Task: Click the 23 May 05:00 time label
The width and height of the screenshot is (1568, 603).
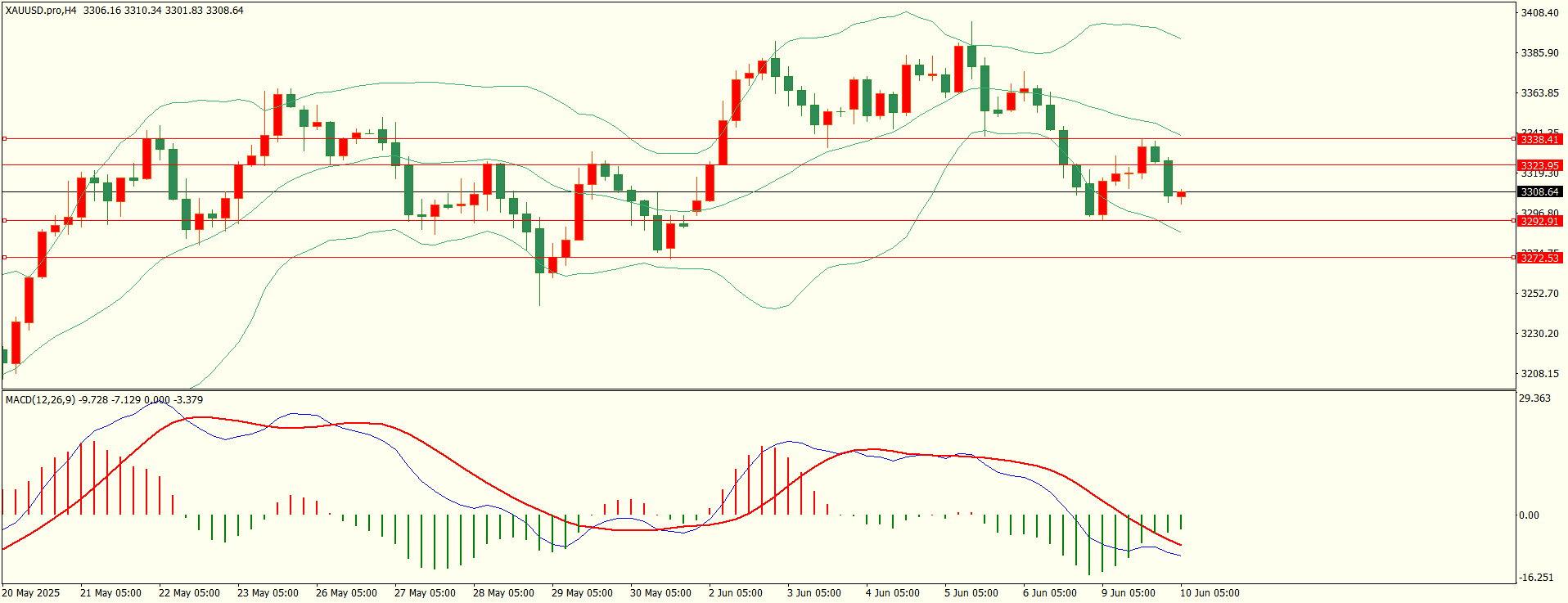Action: pyautogui.click(x=268, y=593)
